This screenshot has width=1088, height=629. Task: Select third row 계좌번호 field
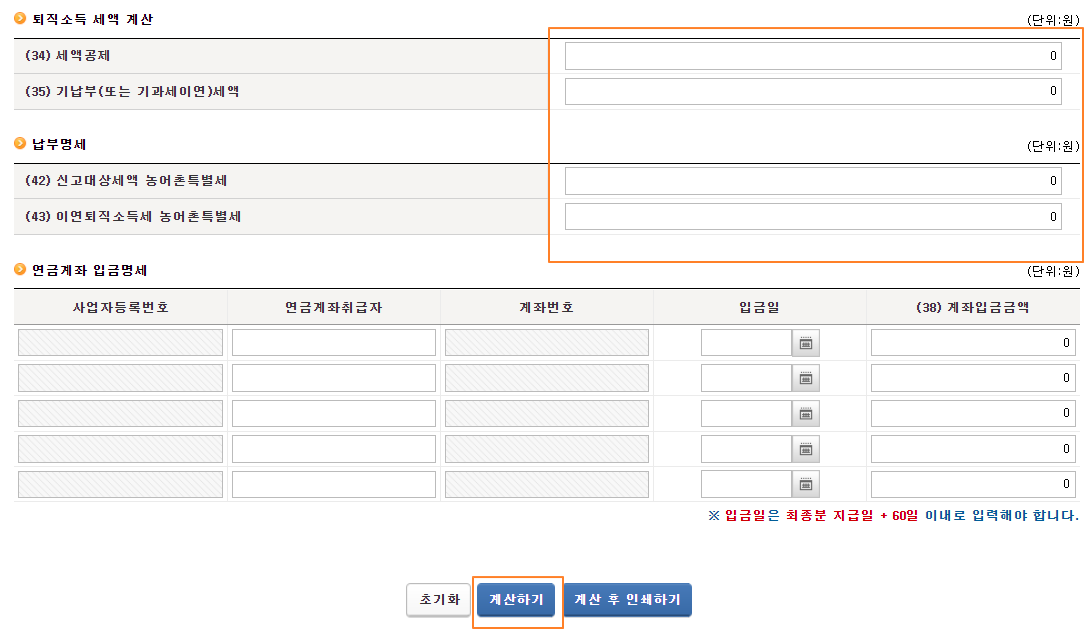[547, 414]
